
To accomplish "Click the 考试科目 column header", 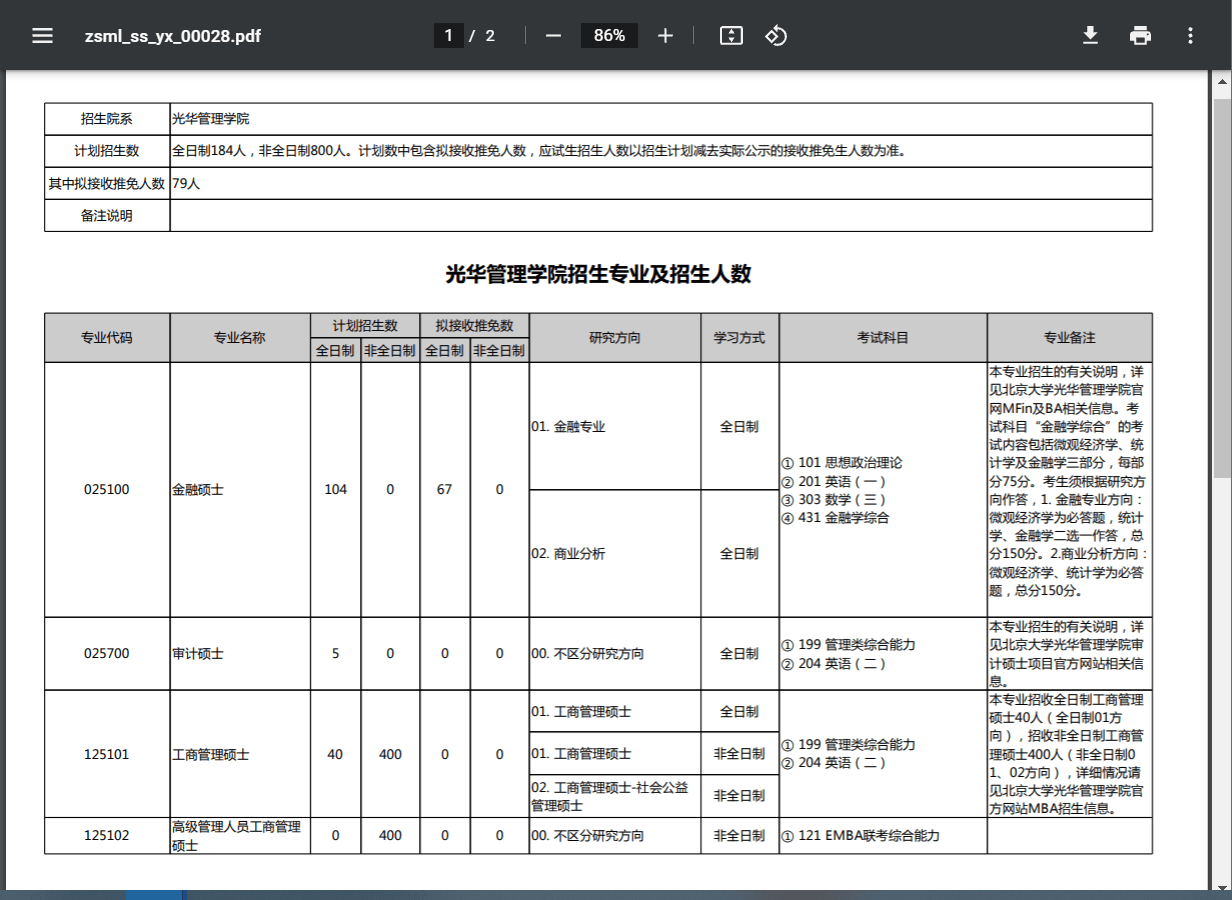I will click(883, 338).
